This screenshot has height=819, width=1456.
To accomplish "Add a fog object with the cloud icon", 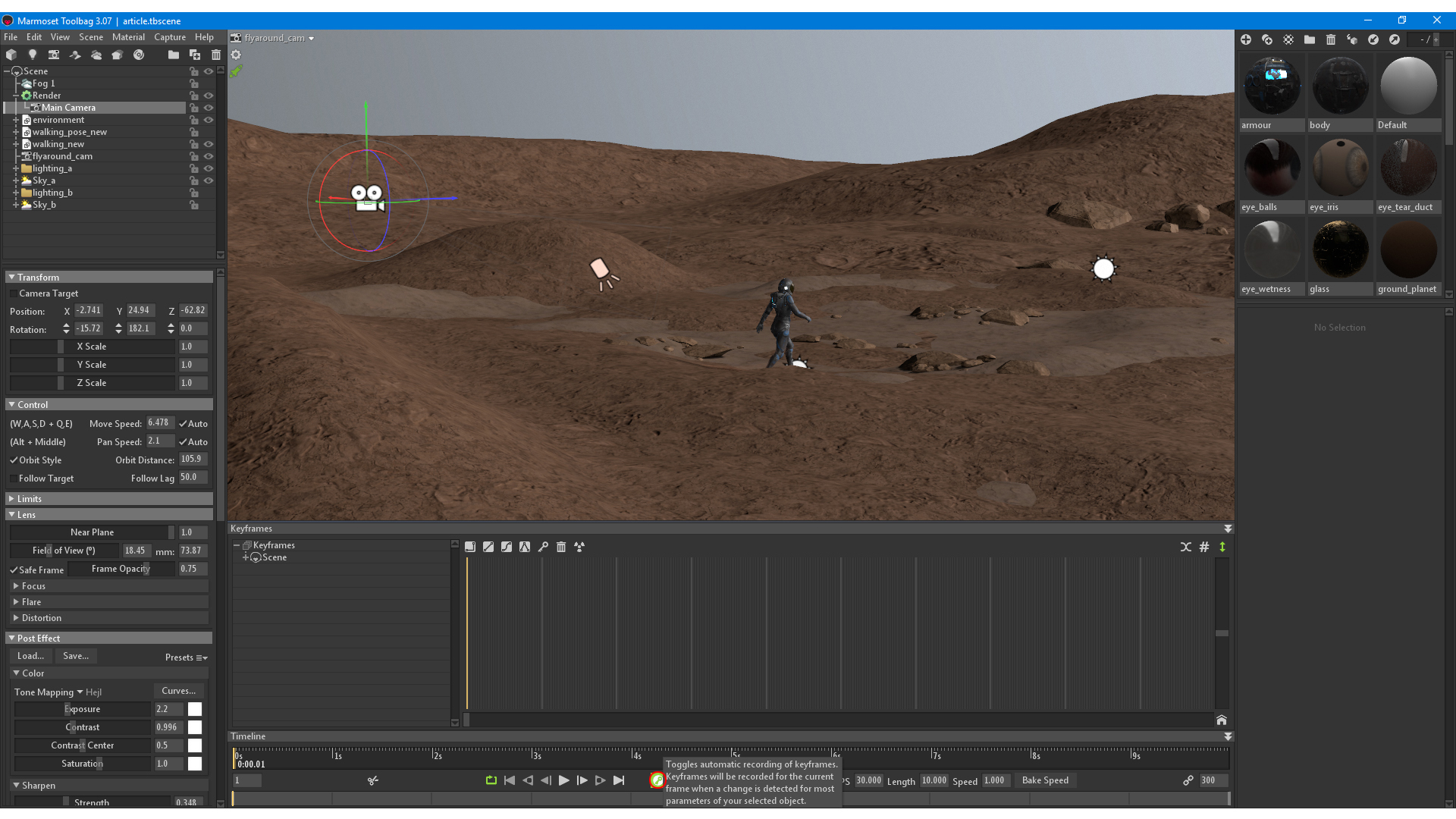I will pos(96,55).
